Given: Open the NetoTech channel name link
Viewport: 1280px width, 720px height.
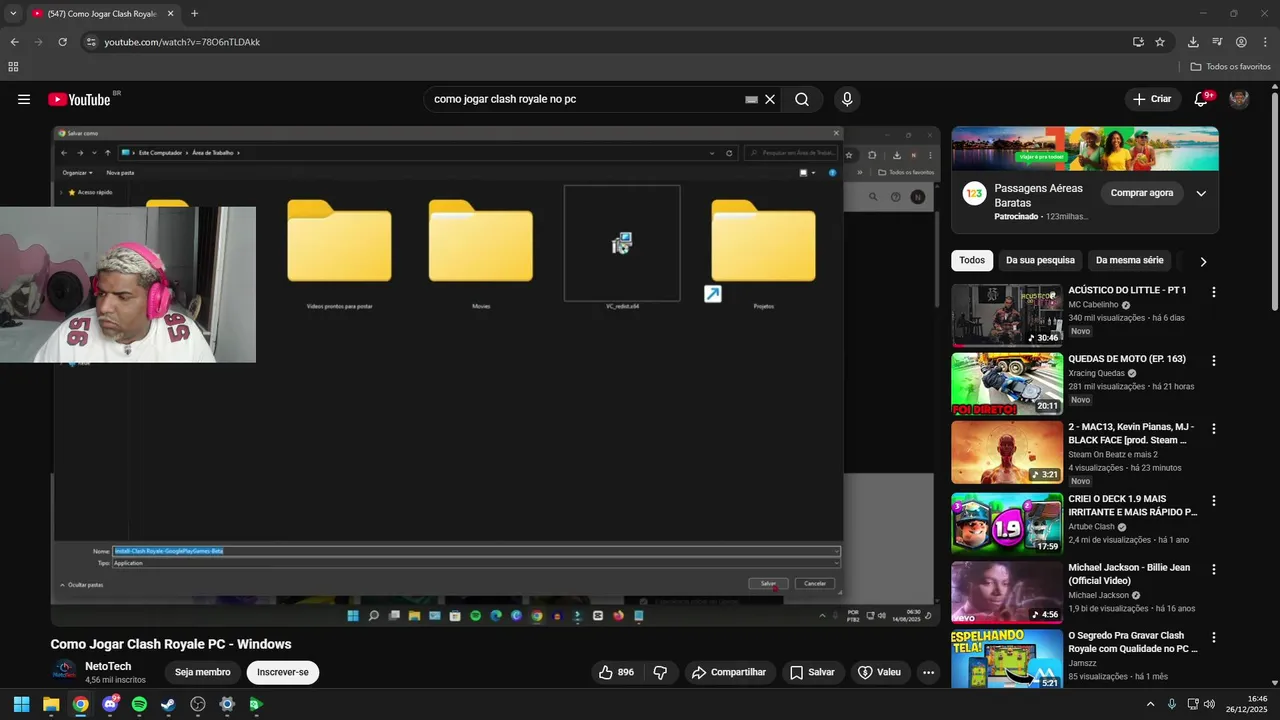Looking at the screenshot, I should point(108,666).
